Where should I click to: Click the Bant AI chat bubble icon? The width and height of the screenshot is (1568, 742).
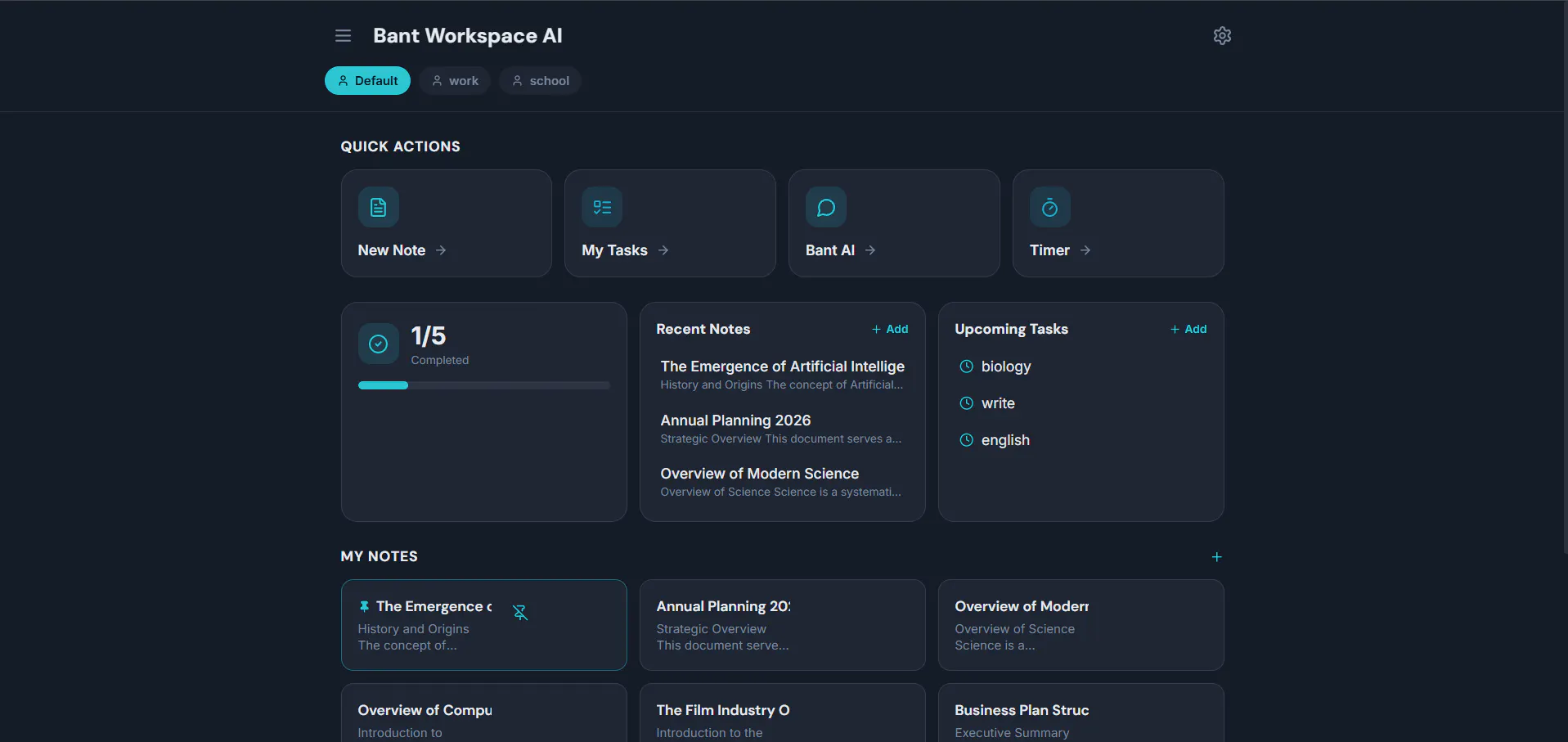(826, 207)
